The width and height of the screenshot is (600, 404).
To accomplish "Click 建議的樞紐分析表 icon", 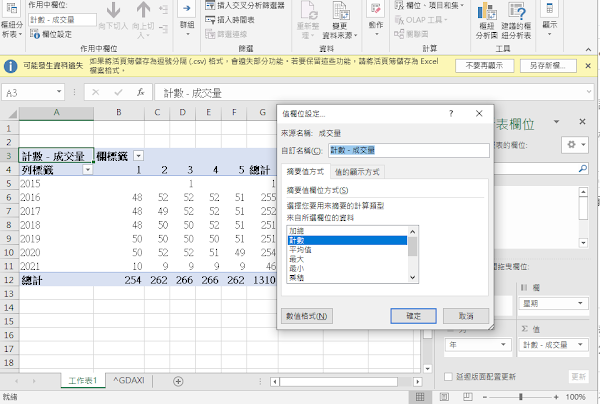I will tap(517, 11).
